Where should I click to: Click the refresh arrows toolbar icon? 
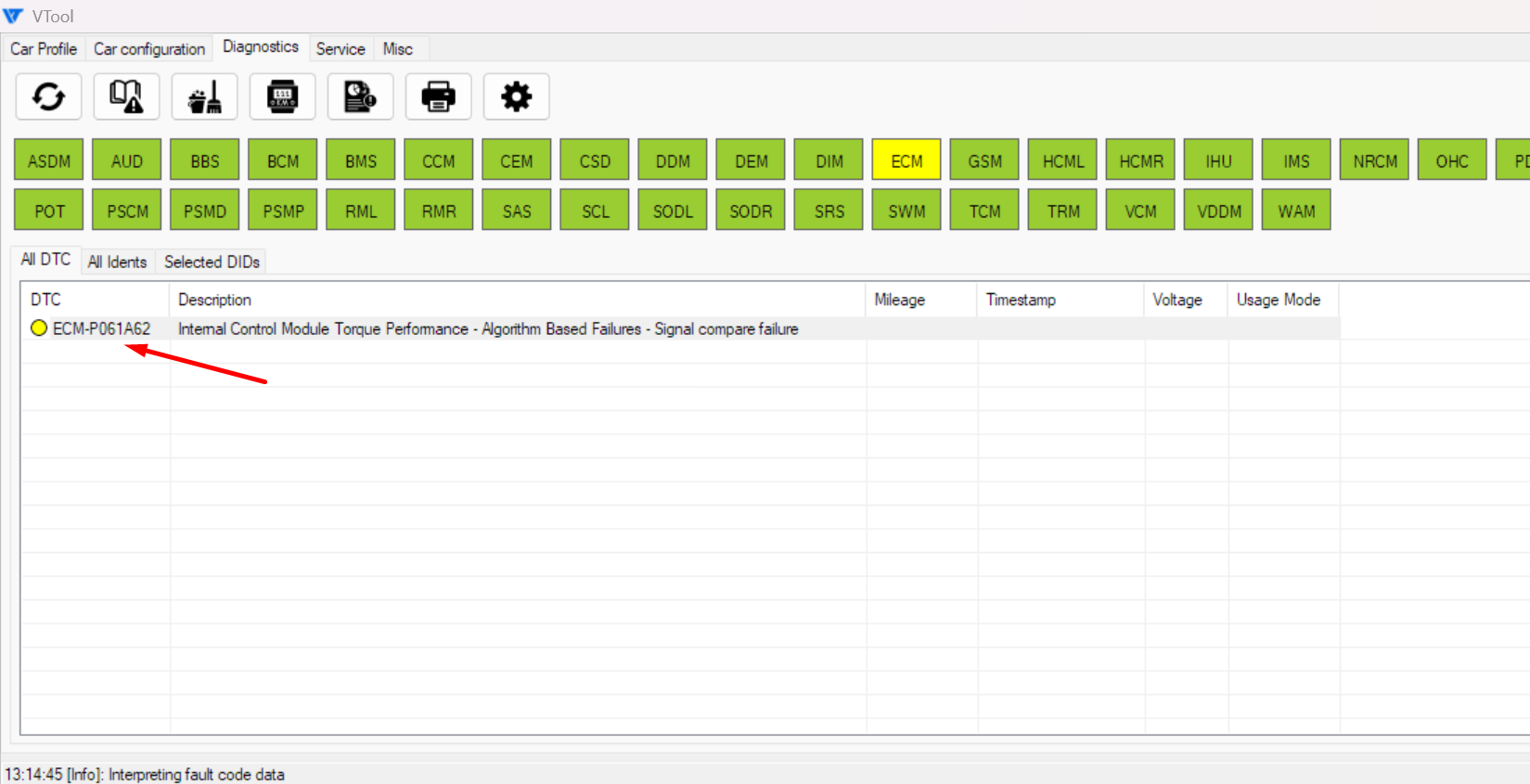tap(48, 96)
